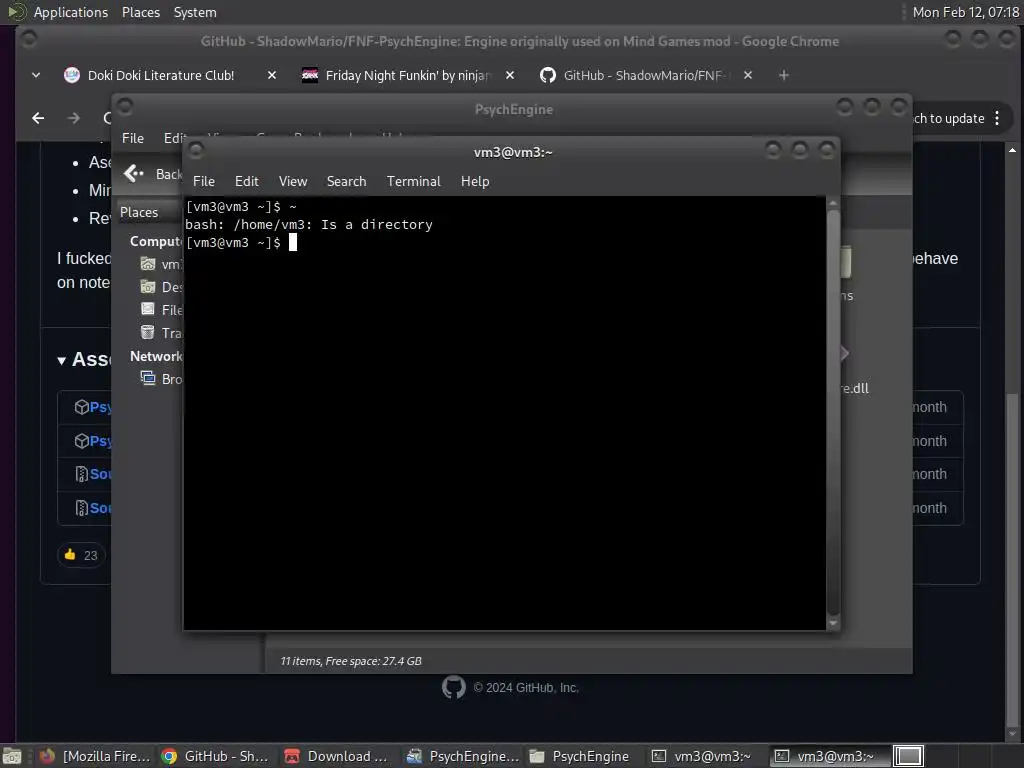Image resolution: width=1024 pixels, height=768 pixels.
Task: Open Chrome three-dot menu
Action: (997, 118)
